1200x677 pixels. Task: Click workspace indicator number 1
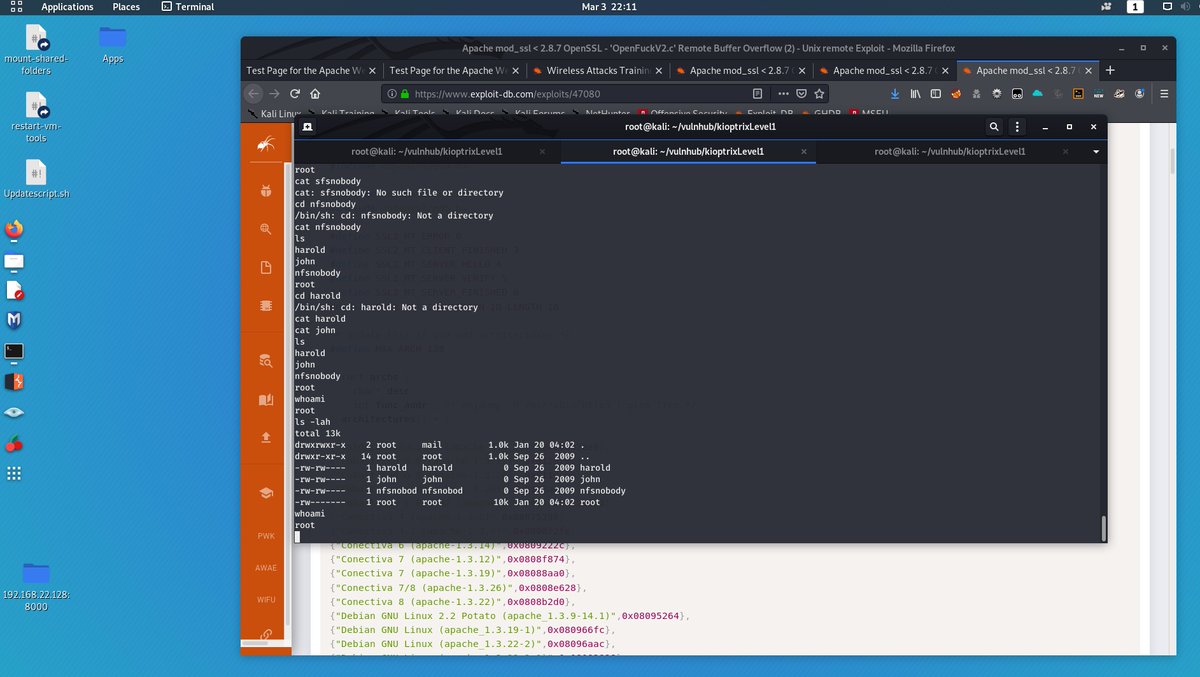[x=1135, y=7]
